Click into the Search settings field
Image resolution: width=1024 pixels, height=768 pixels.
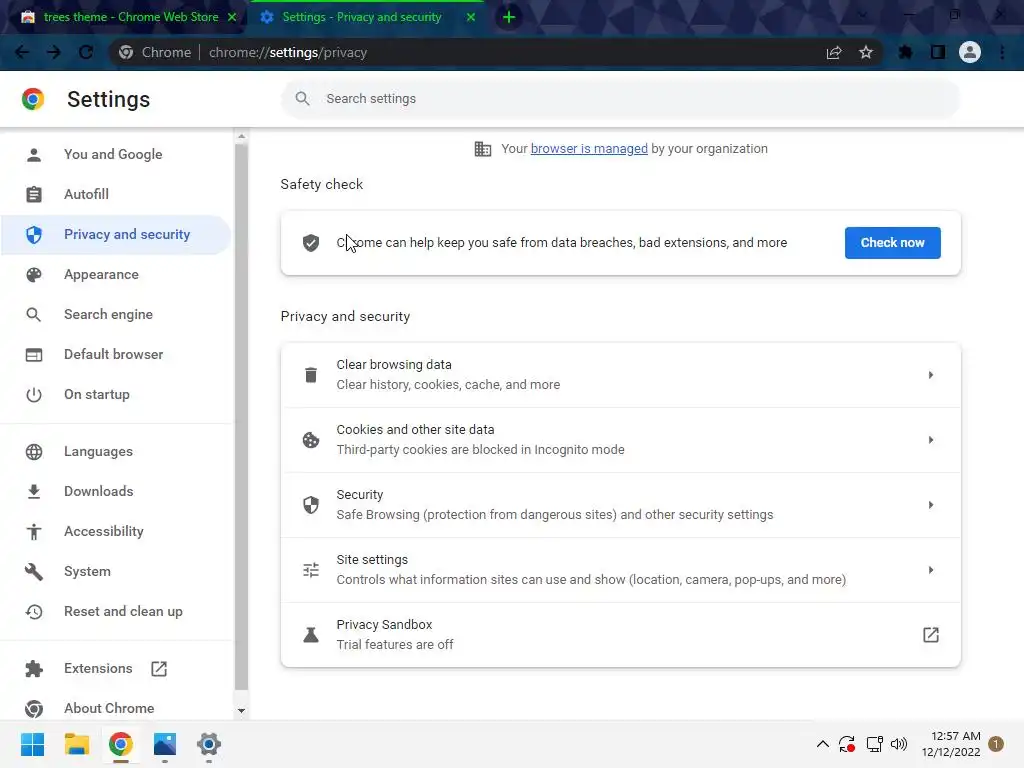tap(620, 99)
